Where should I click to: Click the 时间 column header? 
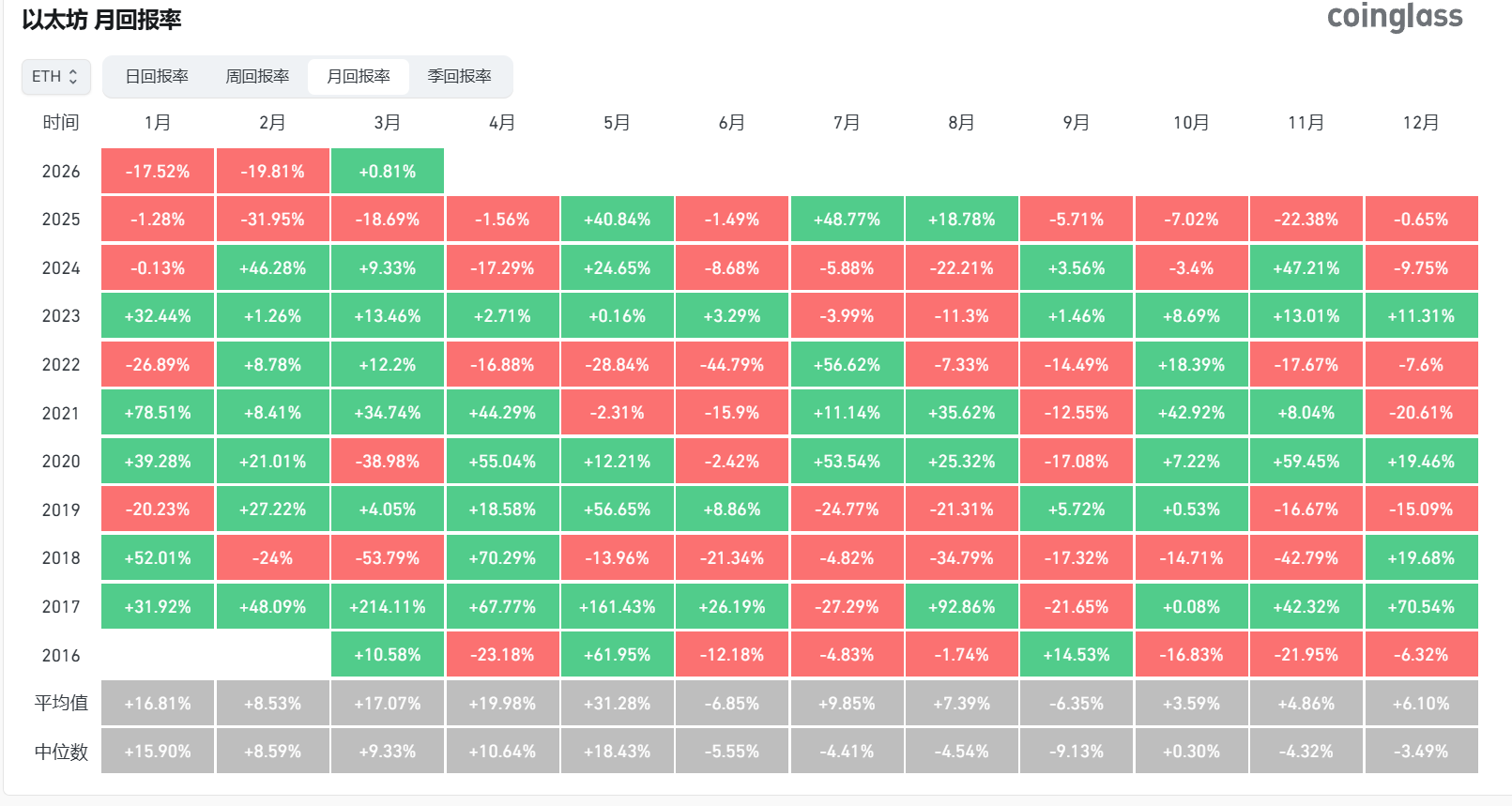[x=61, y=123]
